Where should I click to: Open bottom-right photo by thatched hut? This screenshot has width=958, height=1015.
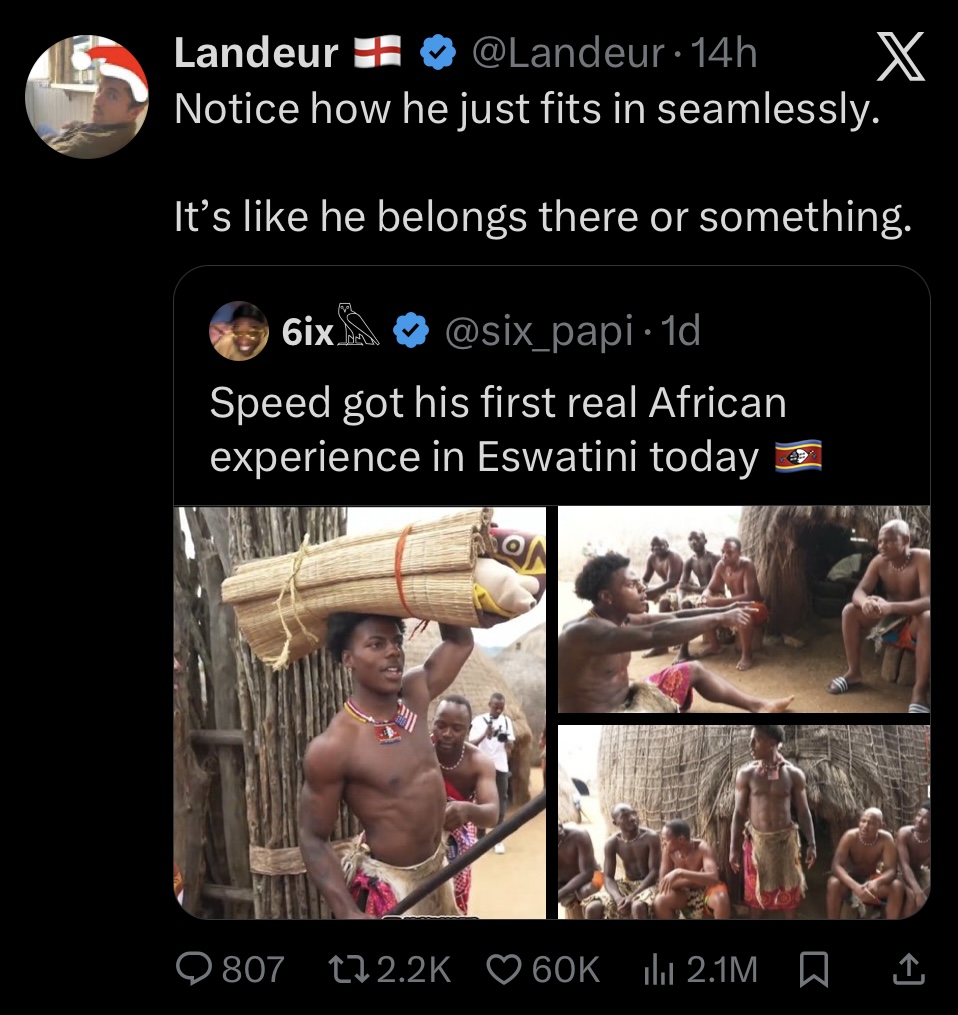743,822
